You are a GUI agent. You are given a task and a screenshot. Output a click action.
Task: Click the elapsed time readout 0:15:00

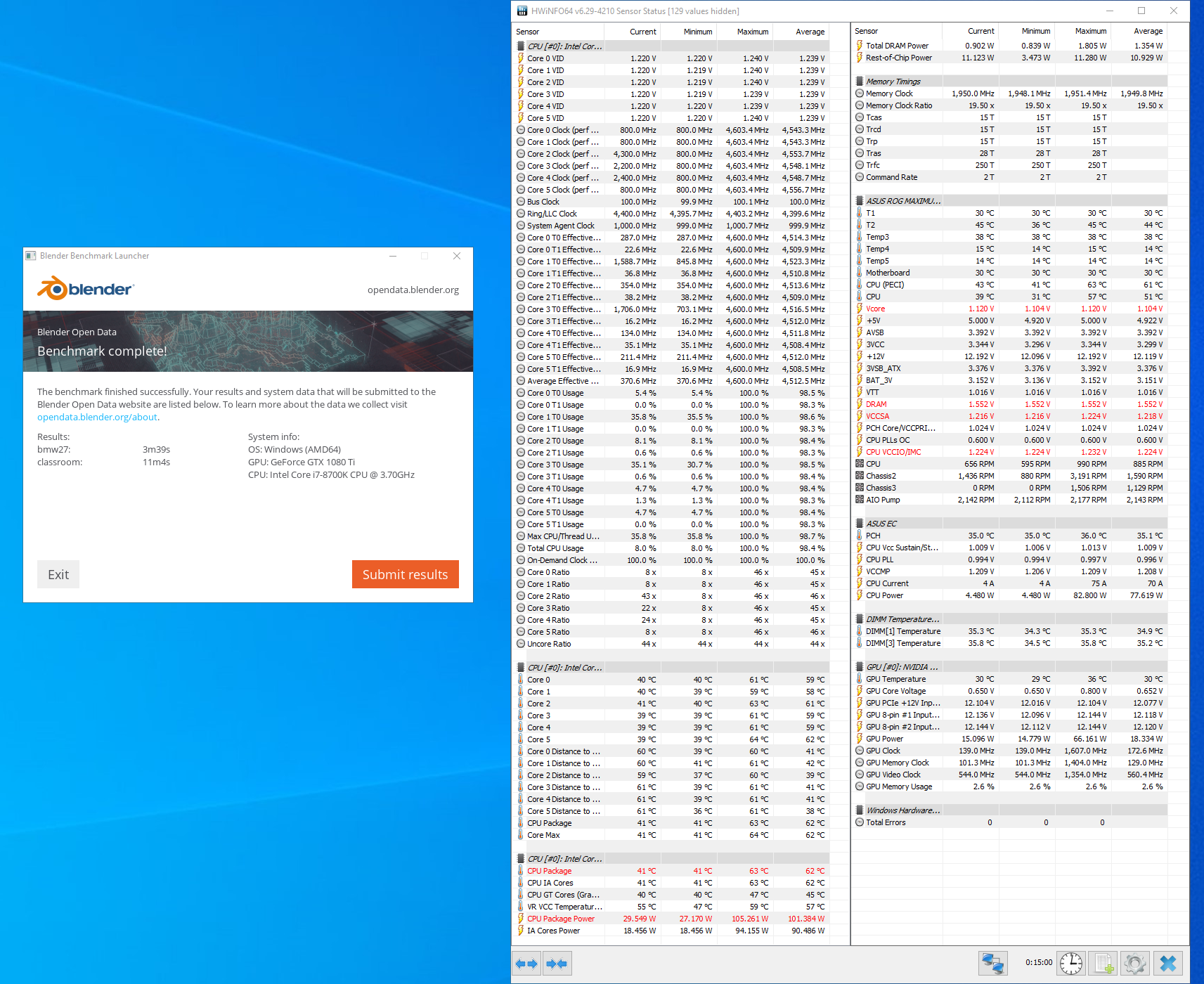pos(1039,963)
